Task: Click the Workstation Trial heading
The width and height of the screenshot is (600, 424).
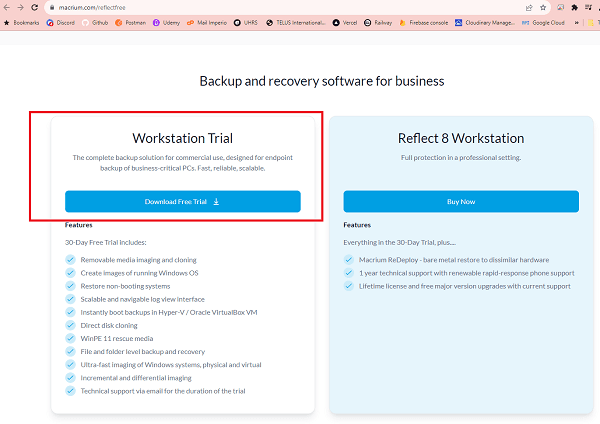Action: tap(183, 138)
